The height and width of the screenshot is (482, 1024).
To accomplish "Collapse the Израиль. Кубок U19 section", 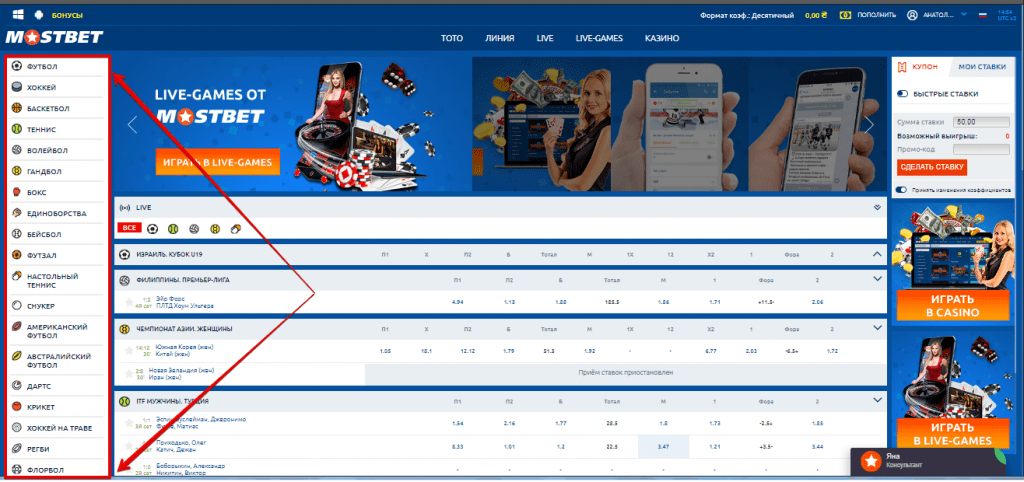I will point(877,253).
